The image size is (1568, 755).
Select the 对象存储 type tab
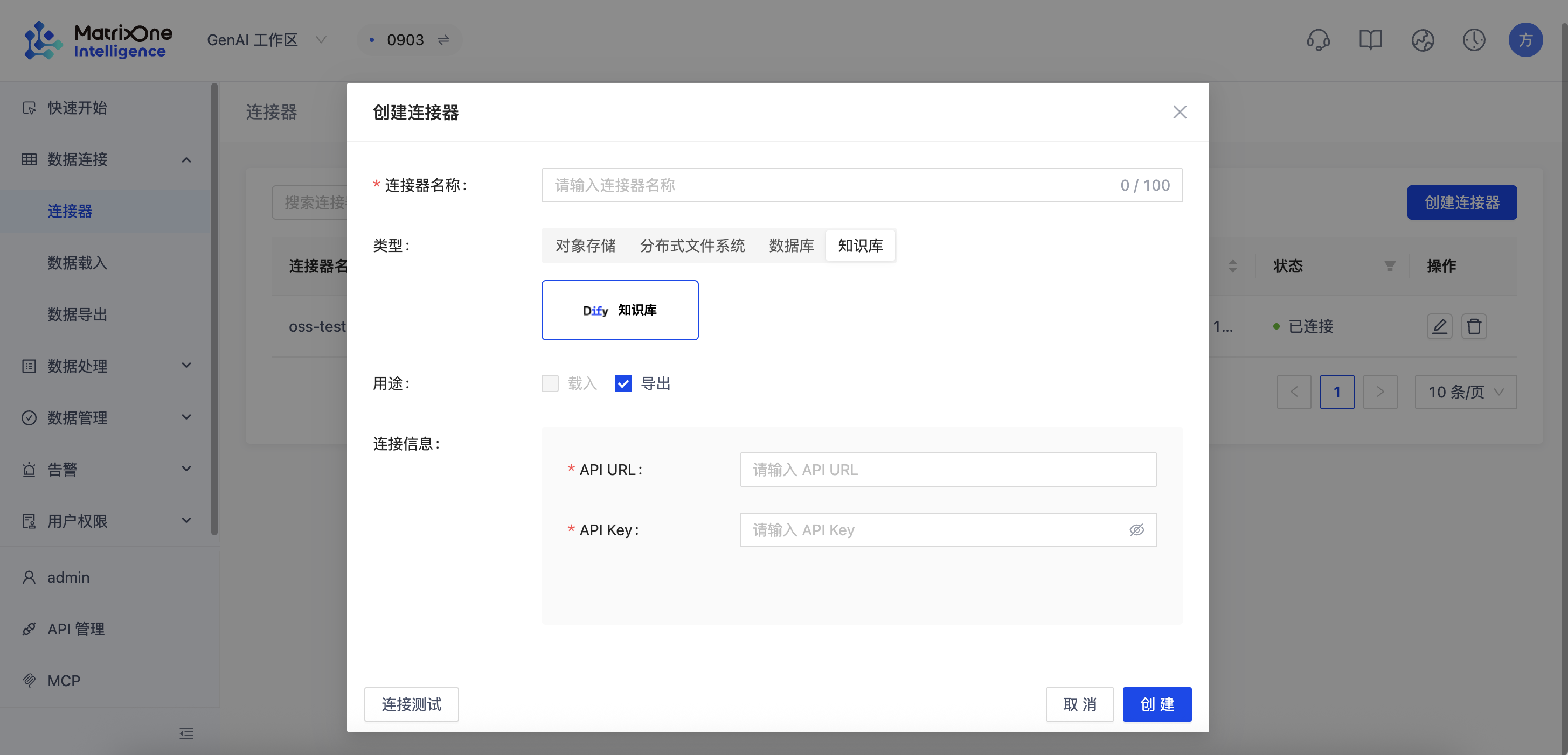click(x=585, y=245)
